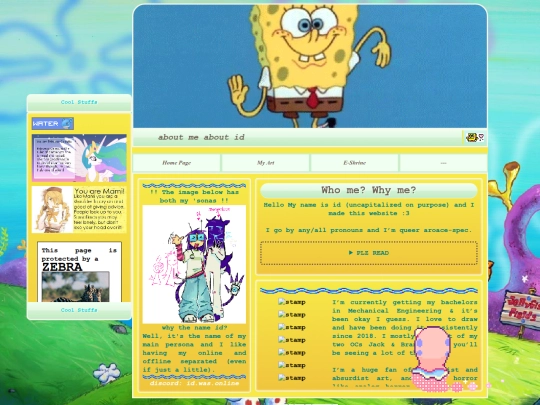Click the WATER badge button
540x405 pixels.
(x=53, y=124)
